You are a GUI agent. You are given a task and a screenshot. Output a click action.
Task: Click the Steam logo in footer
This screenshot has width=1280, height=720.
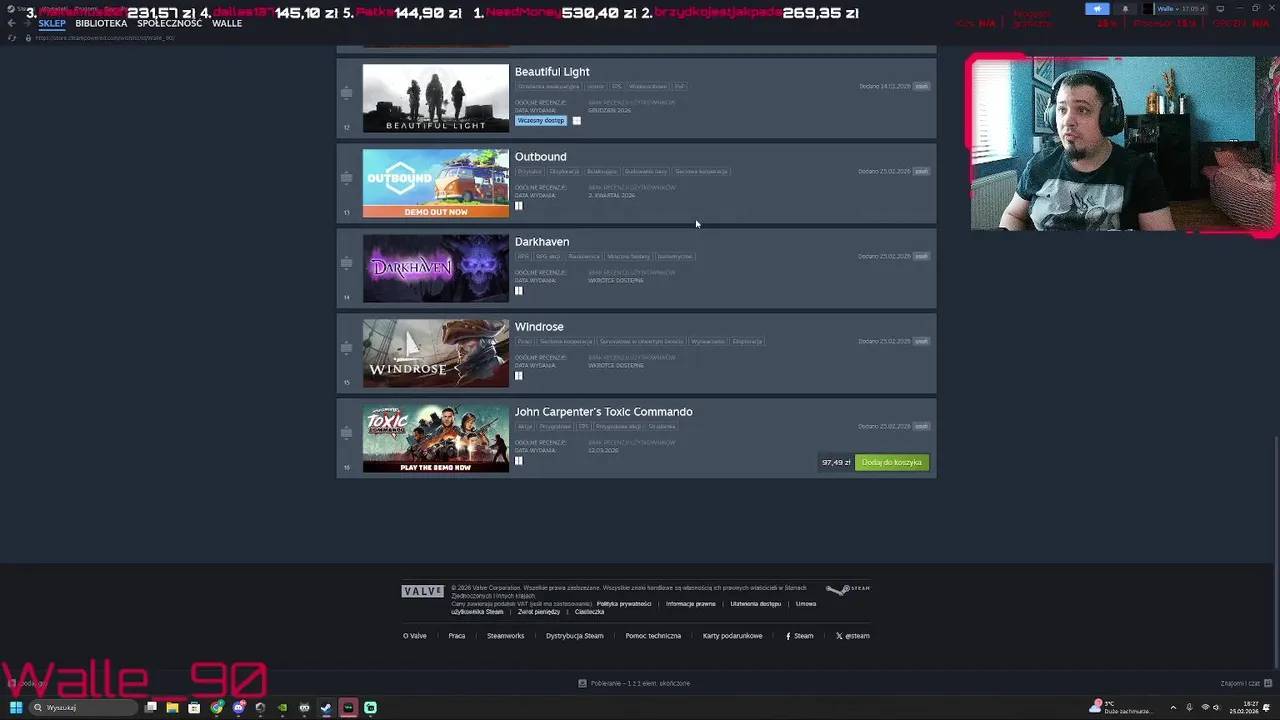coord(848,589)
